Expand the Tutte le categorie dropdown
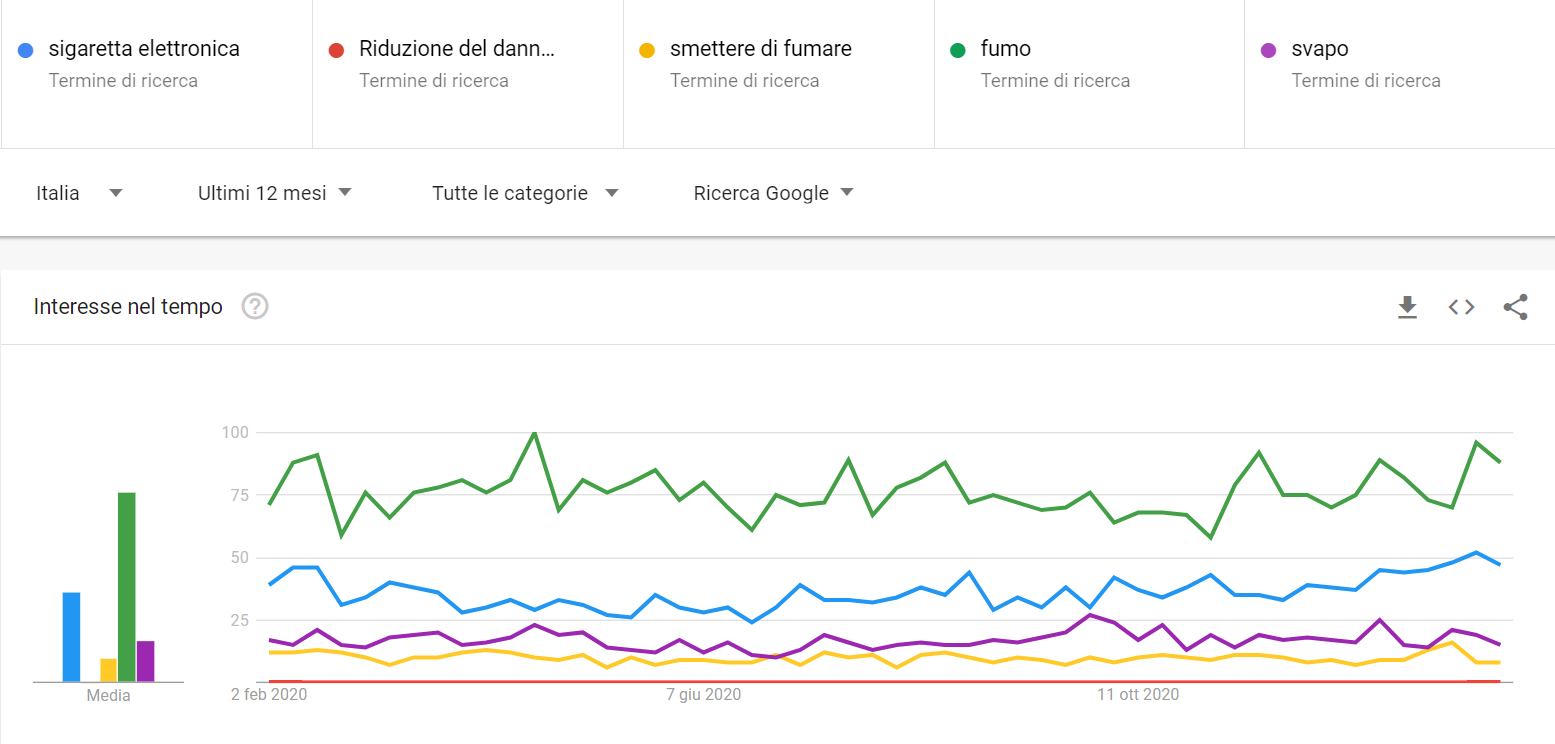The image size is (1555, 744). tap(525, 193)
